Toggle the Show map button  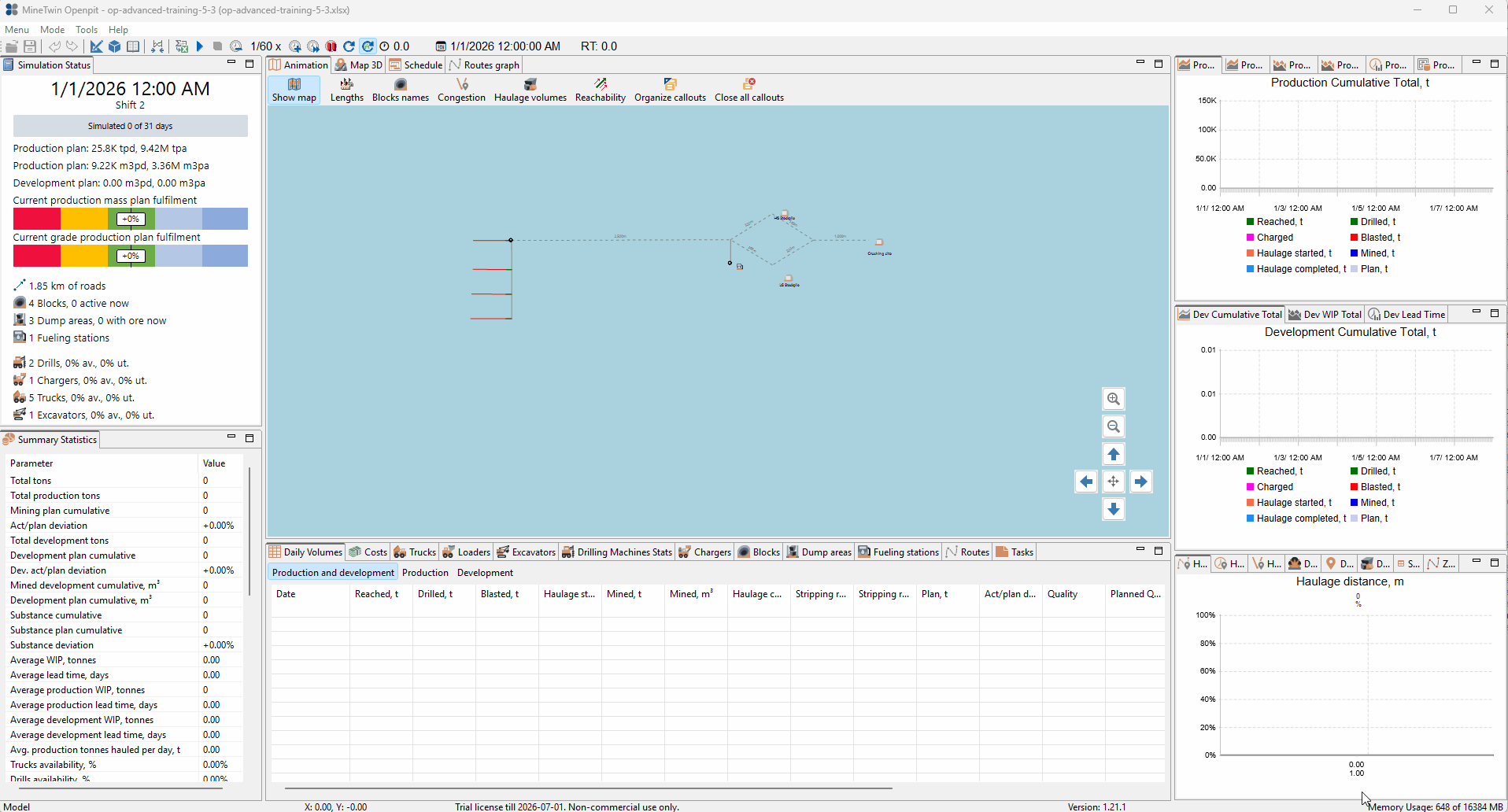[x=294, y=90]
